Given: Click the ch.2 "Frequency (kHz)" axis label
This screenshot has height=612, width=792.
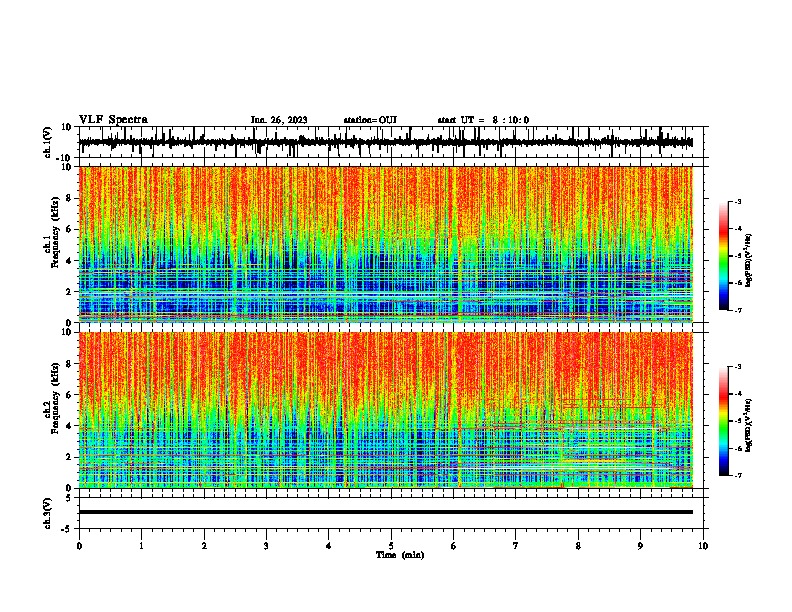Looking at the screenshot, I should pyautogui.click(x=55, y=398).
